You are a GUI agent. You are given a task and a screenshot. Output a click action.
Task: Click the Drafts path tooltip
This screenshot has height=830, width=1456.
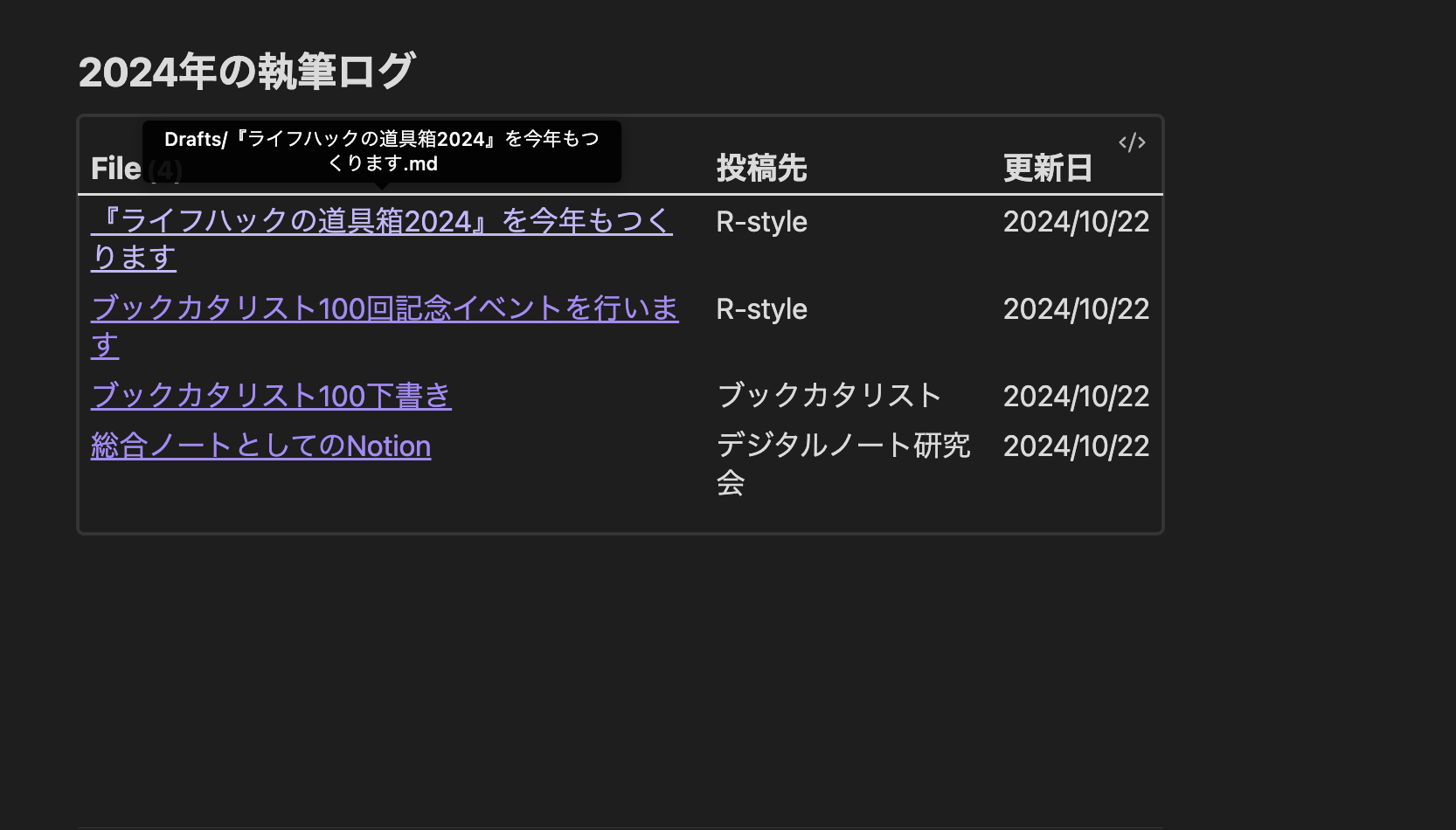click(381, 150)
